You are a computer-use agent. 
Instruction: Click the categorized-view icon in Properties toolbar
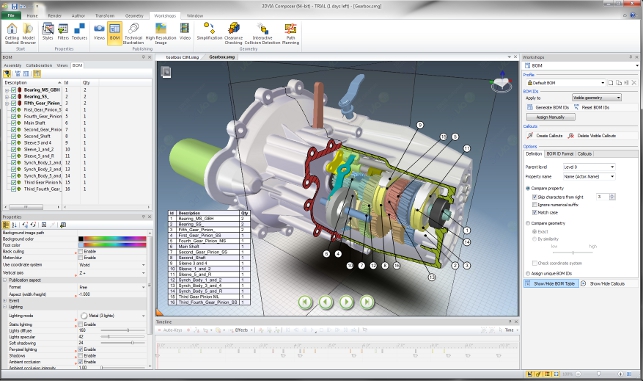(x=6, y=225)
